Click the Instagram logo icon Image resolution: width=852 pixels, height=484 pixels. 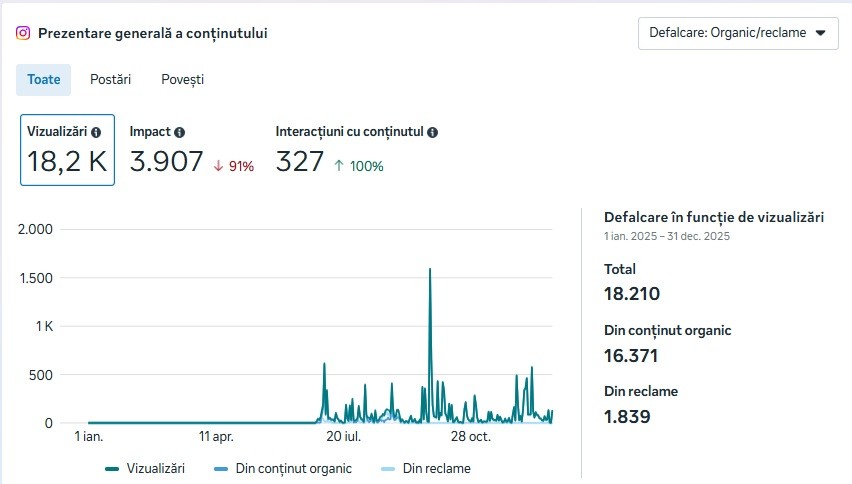click(23, 33)
